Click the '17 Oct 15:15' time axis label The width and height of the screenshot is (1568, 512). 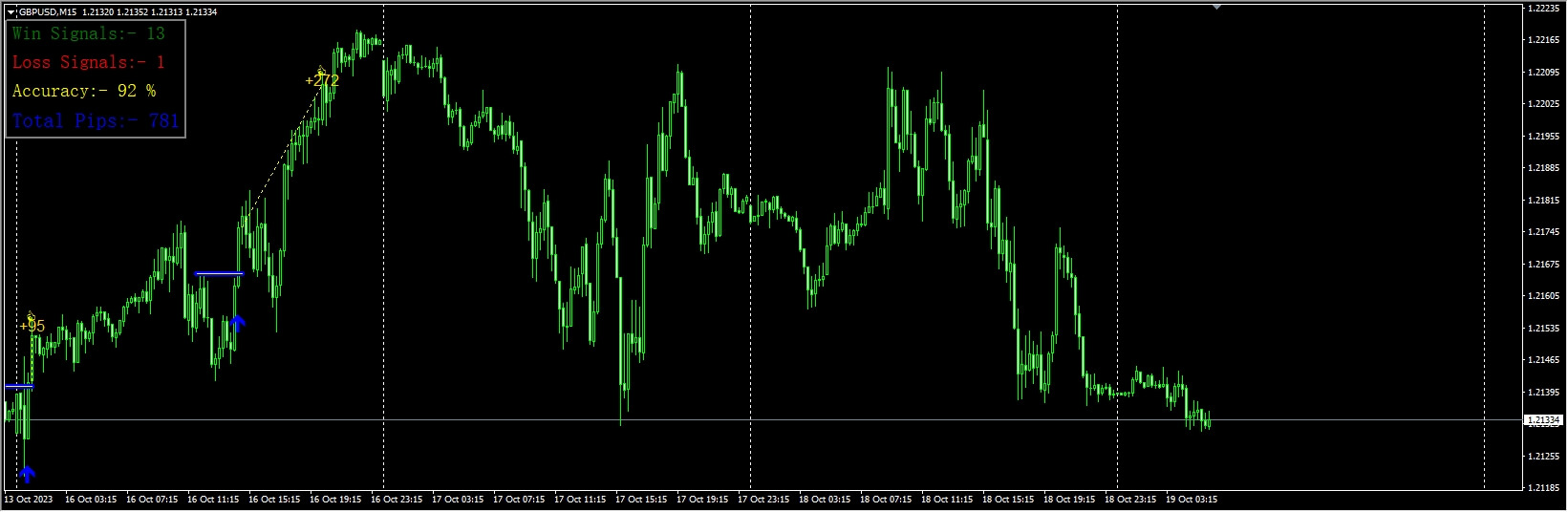coord(641,500)
